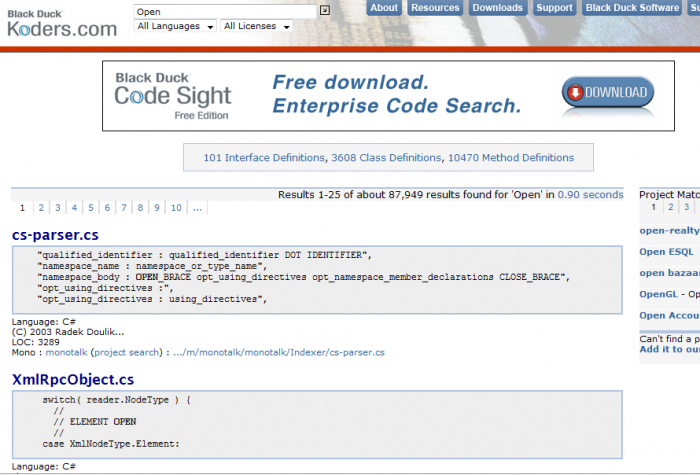Viewport: 700px width, 475px height.
Task: Go to results page 6
Action: pos(107,208)
